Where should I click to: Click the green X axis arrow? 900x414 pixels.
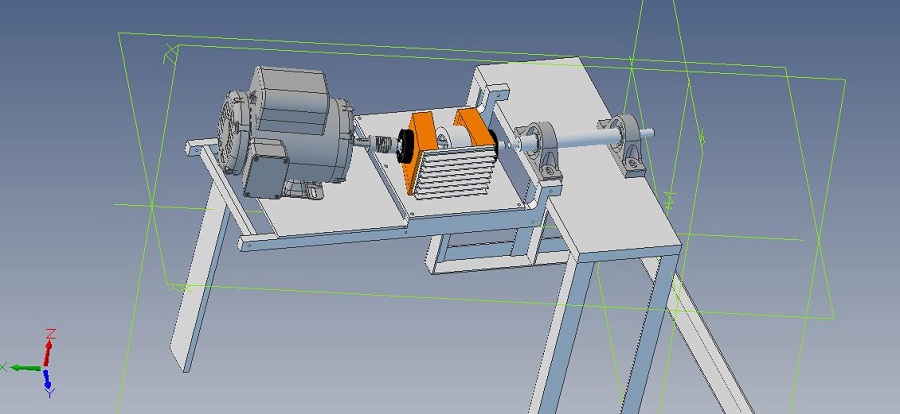(x=22, y=368)
